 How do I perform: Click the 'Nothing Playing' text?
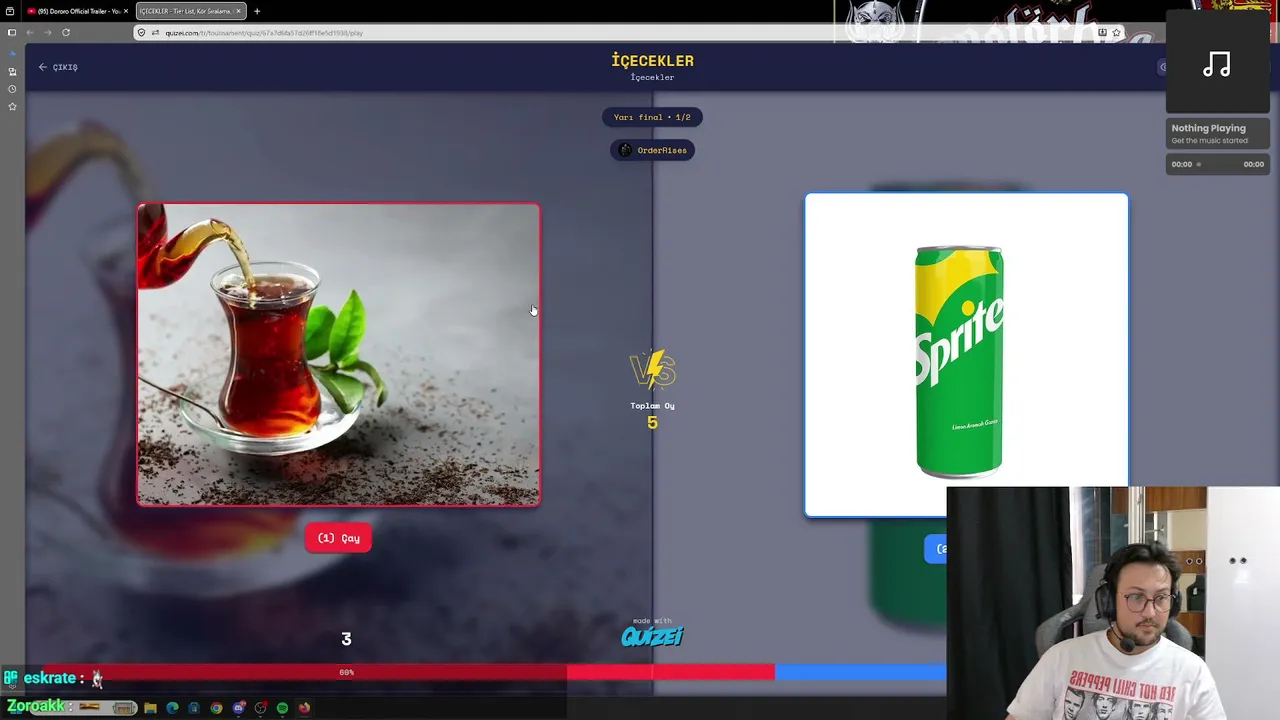pyautogui.click(x=1208, y=128)
